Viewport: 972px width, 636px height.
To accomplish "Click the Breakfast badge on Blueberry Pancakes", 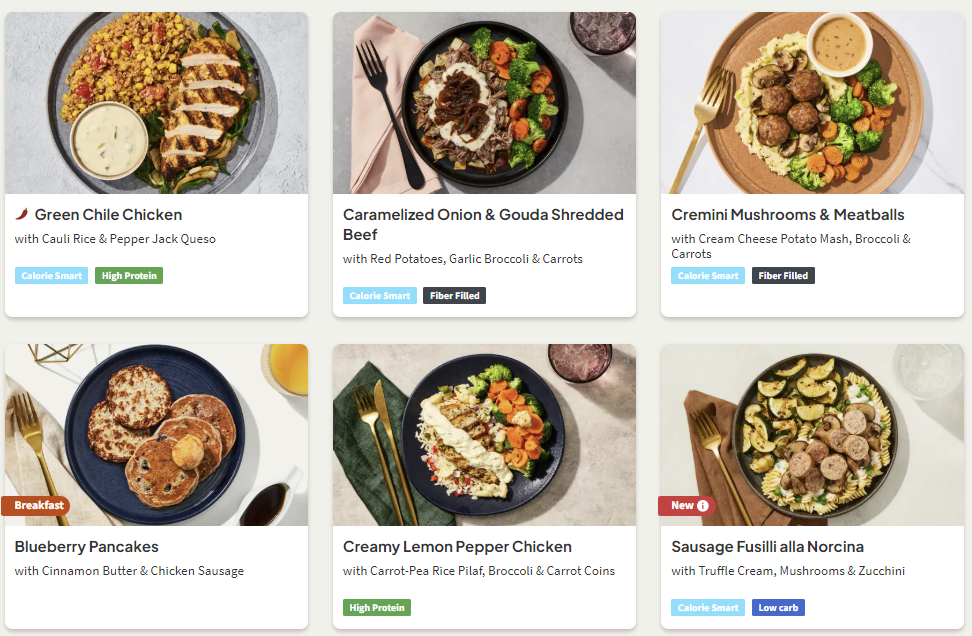I will (36, 506).
